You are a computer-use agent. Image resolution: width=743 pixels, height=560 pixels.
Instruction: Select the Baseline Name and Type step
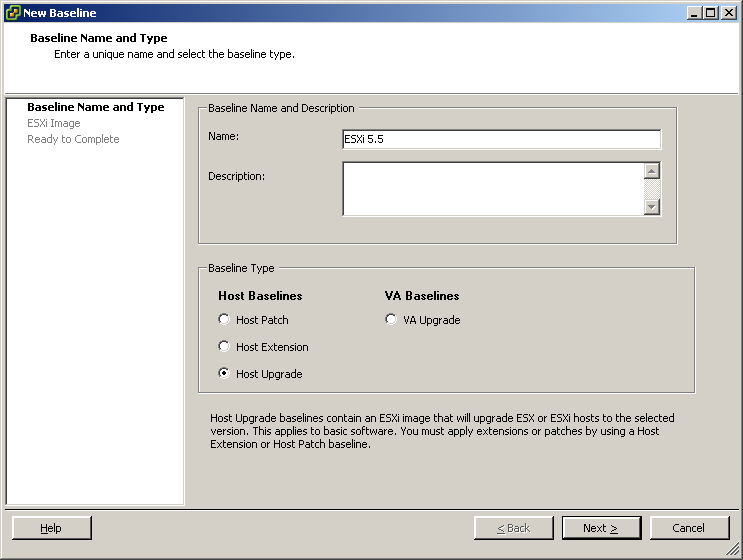tap(95, 107)
